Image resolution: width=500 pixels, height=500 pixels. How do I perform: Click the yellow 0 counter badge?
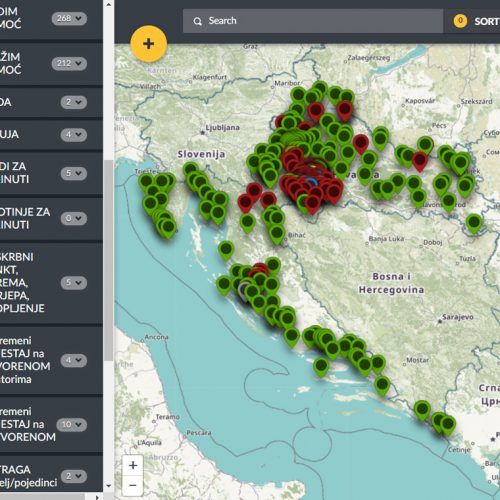(460, 21)
